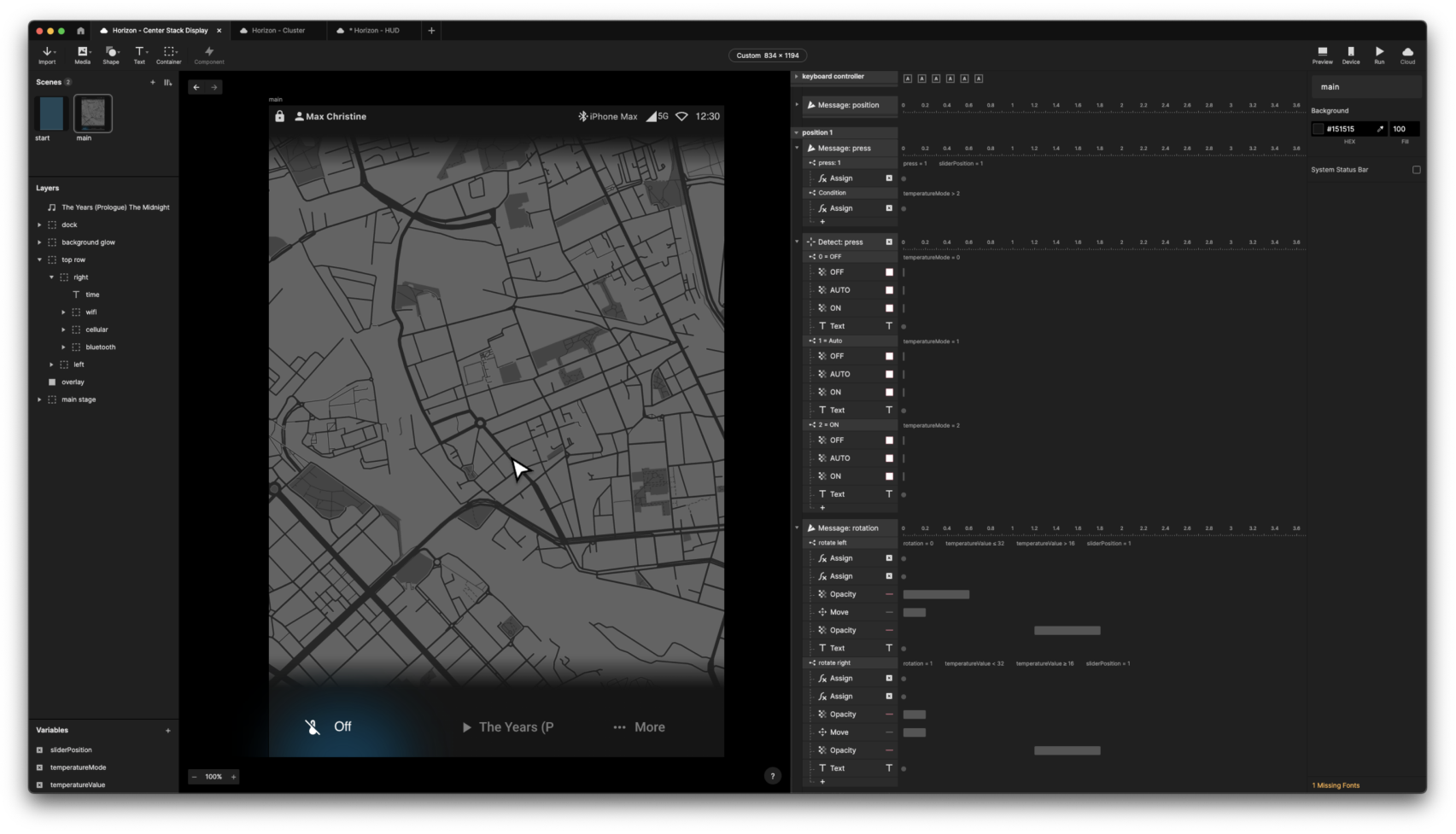Click the lock icon on canvas
Screen dimensions: 1456x834
coord(279,116)
